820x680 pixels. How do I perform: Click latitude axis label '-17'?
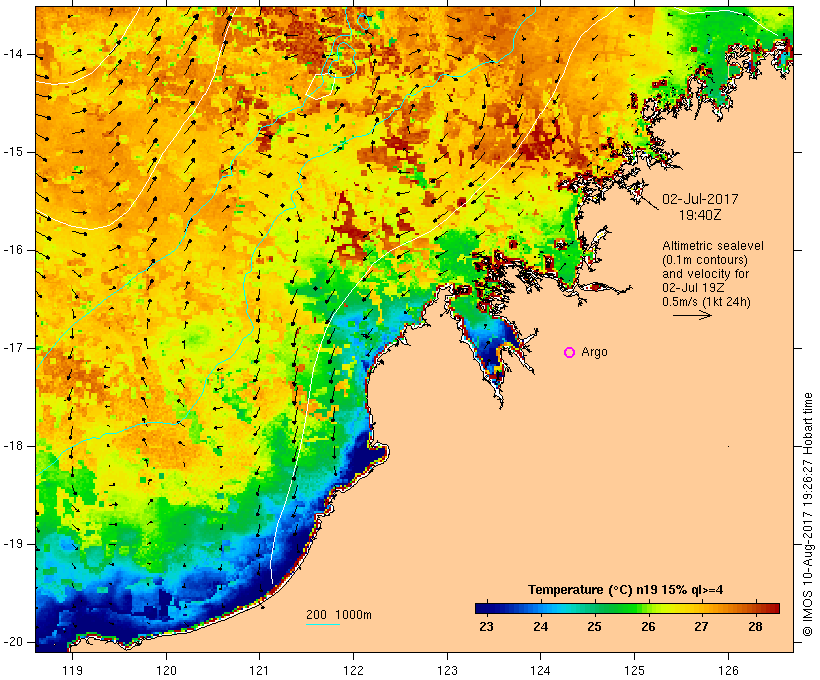(13, 348)
